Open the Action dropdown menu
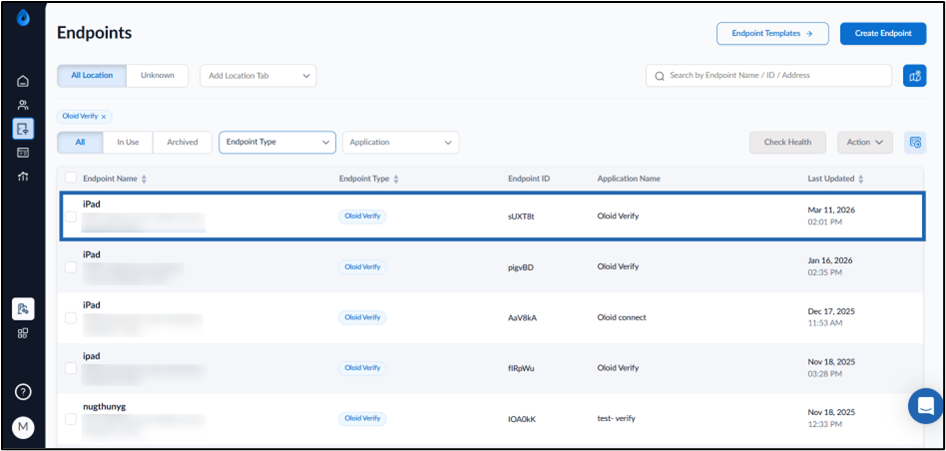The image size is (946, 451). 865,142
